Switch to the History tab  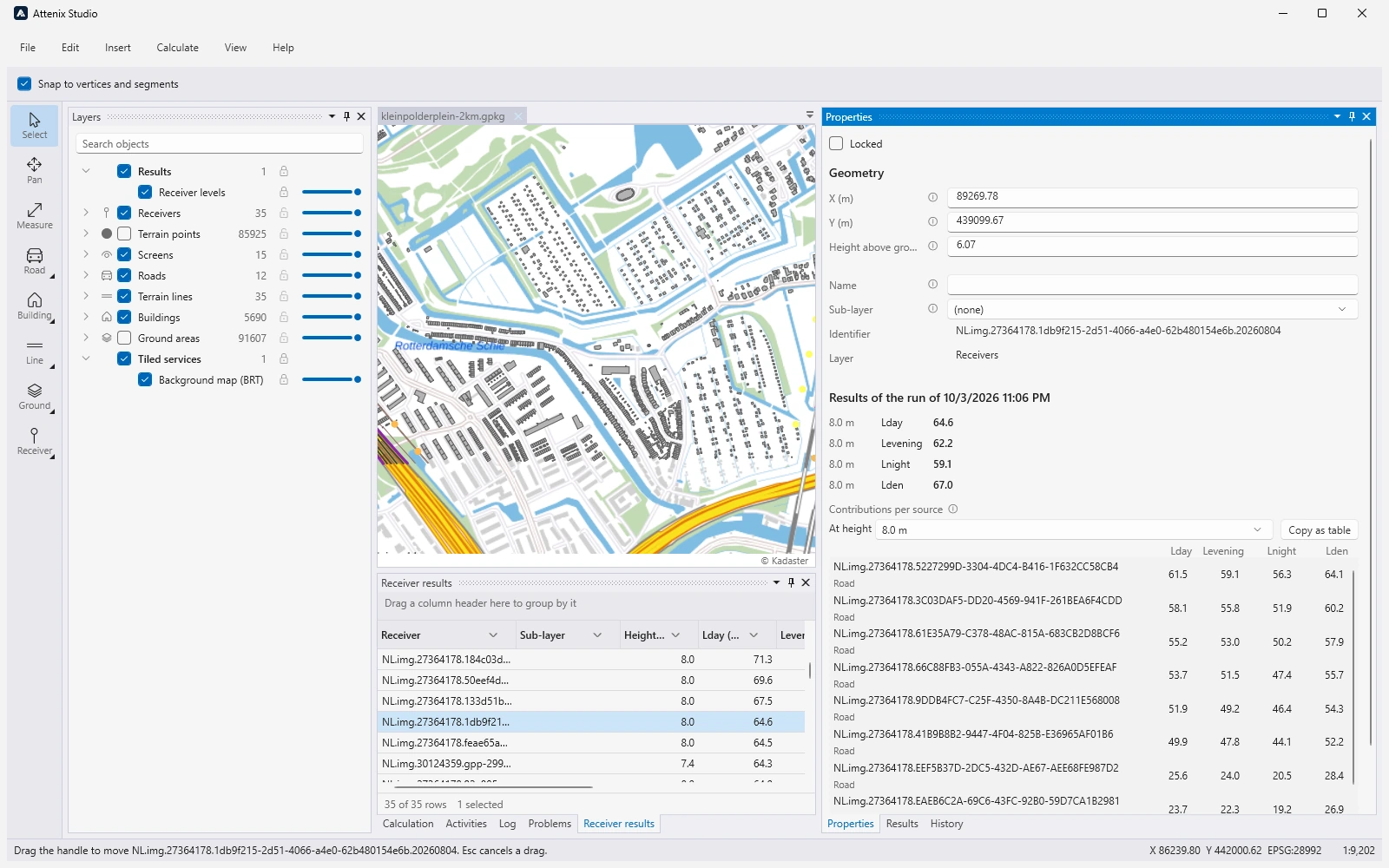tap(946, 824)
